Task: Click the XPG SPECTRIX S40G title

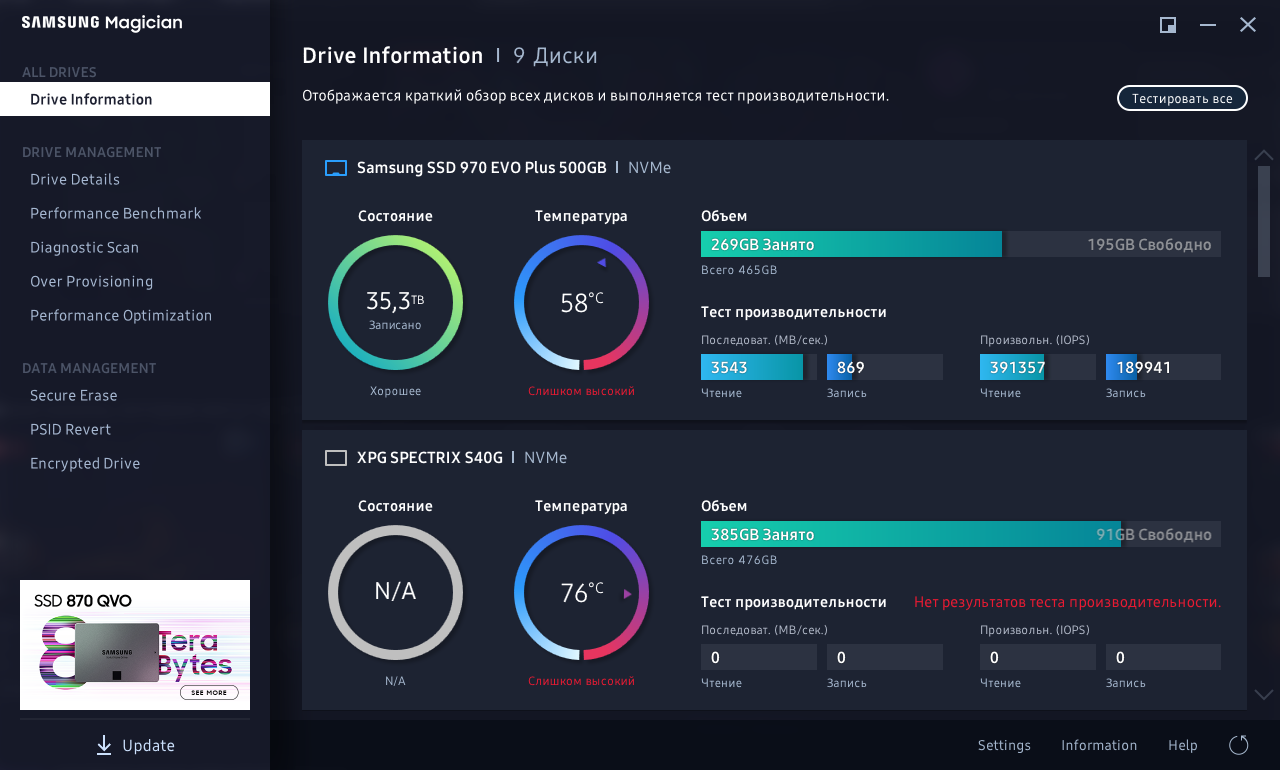Action: click(430, 458)
